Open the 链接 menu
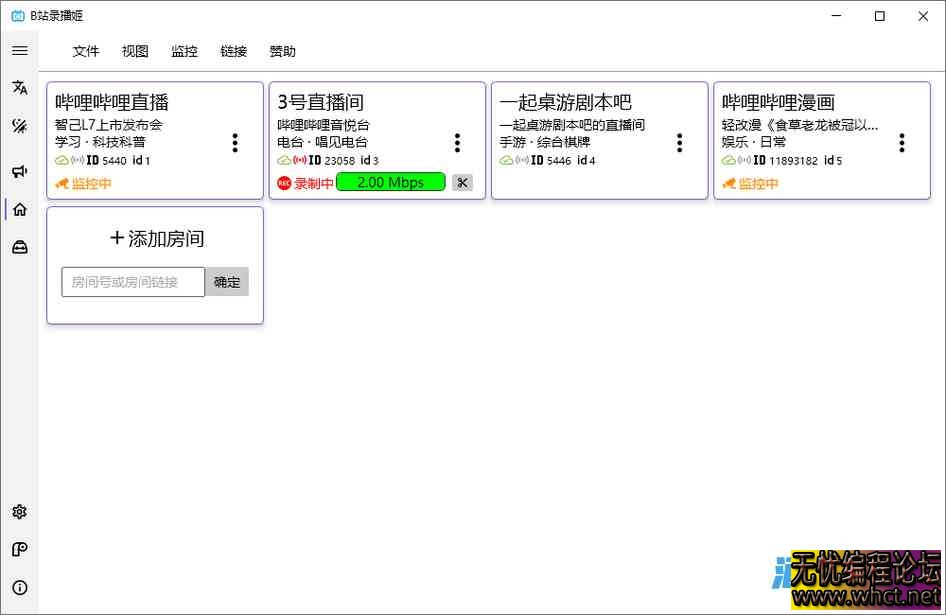This screenshot has width=946, height=615. coord(233,51)
